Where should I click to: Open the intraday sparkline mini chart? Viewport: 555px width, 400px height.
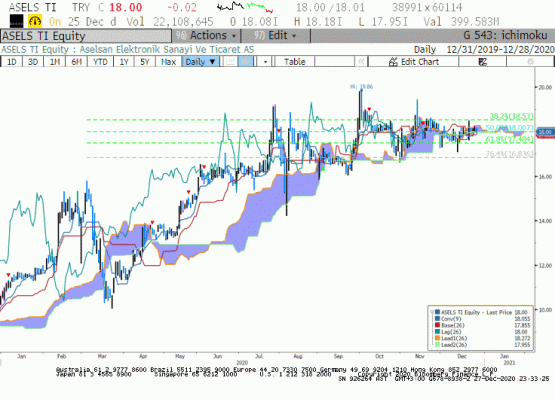pos(245,7)
